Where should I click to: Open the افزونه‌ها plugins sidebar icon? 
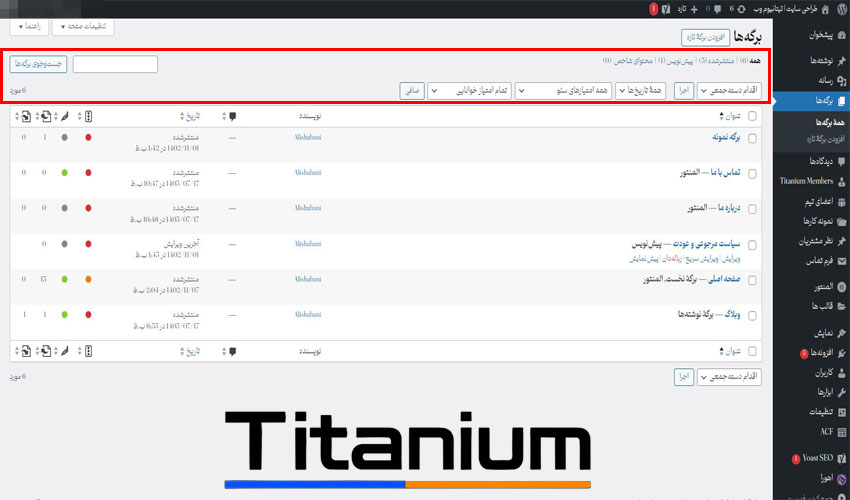click(x=841, y=354)
